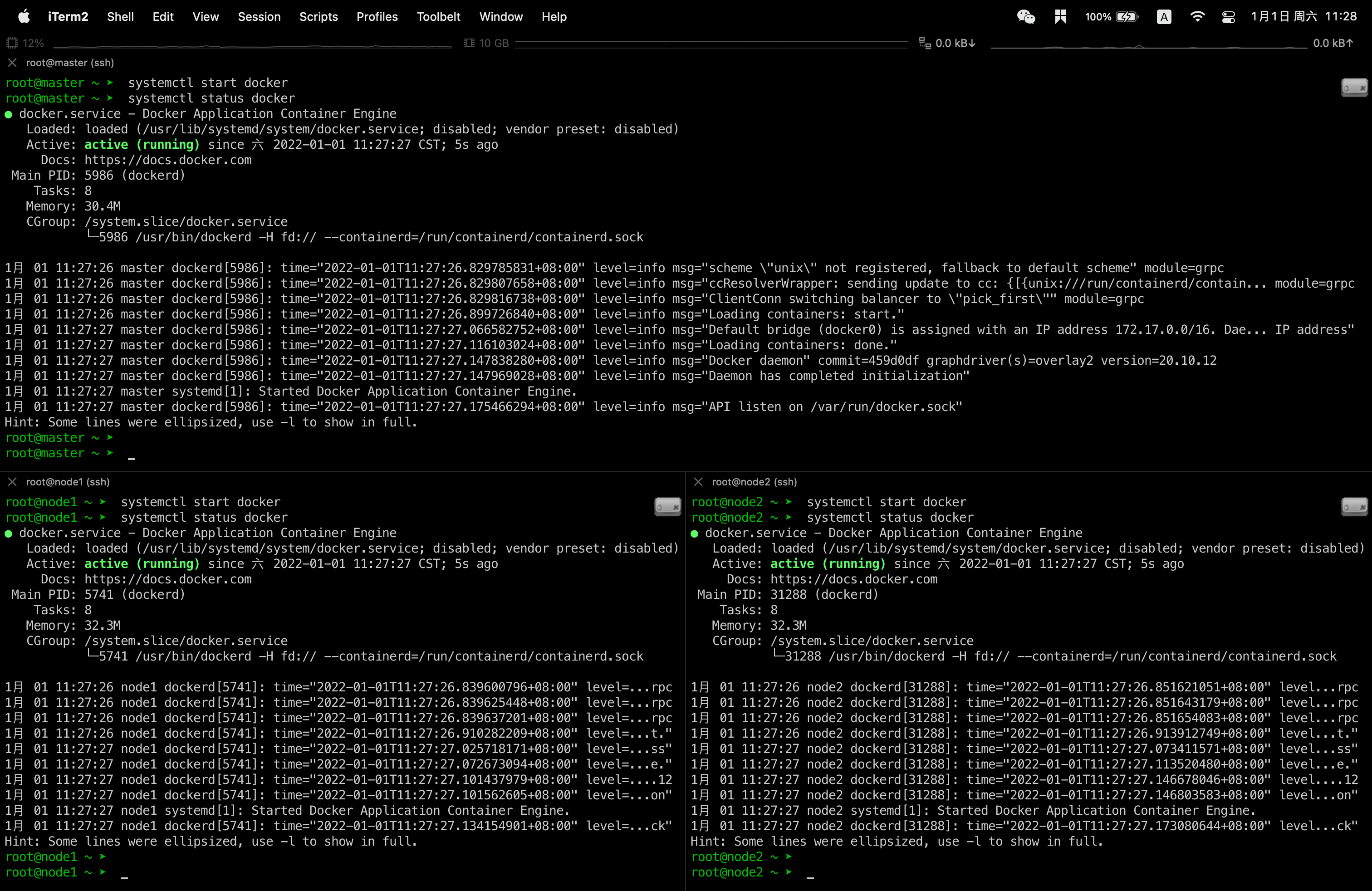Image resolution: width=1372 pixels, height=891 pixels.
Task: Click the broadcast input indicator in node1 pane
Action: [x=667, y=507]
